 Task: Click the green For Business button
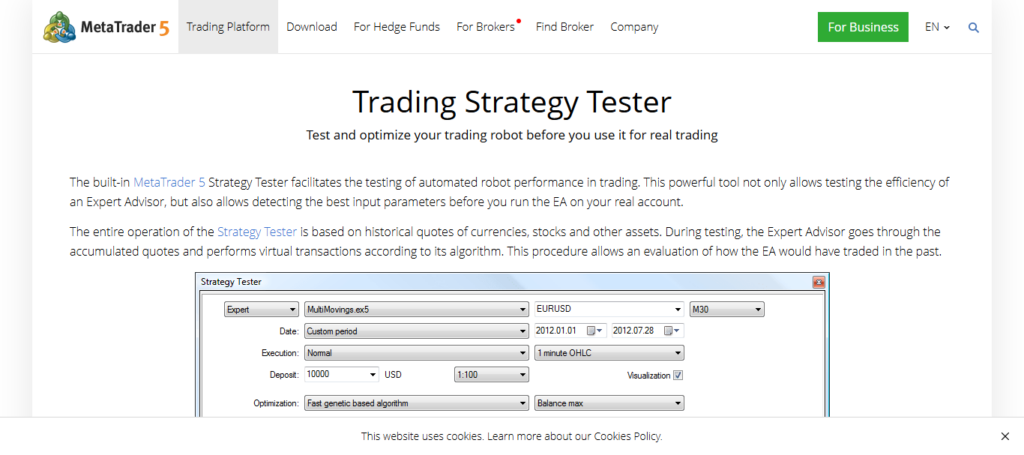tap(863, 27)
